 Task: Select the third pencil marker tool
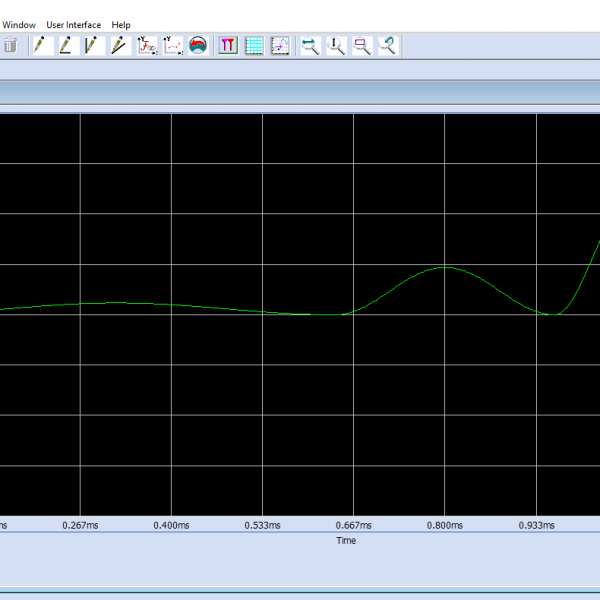[x=92, y=45]
